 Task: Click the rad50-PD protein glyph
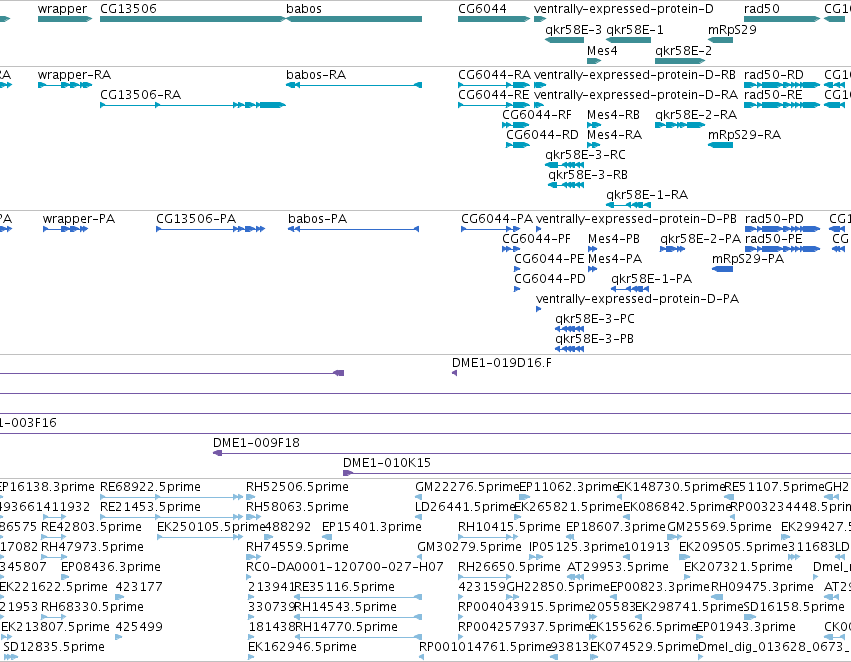pos(783,229)
